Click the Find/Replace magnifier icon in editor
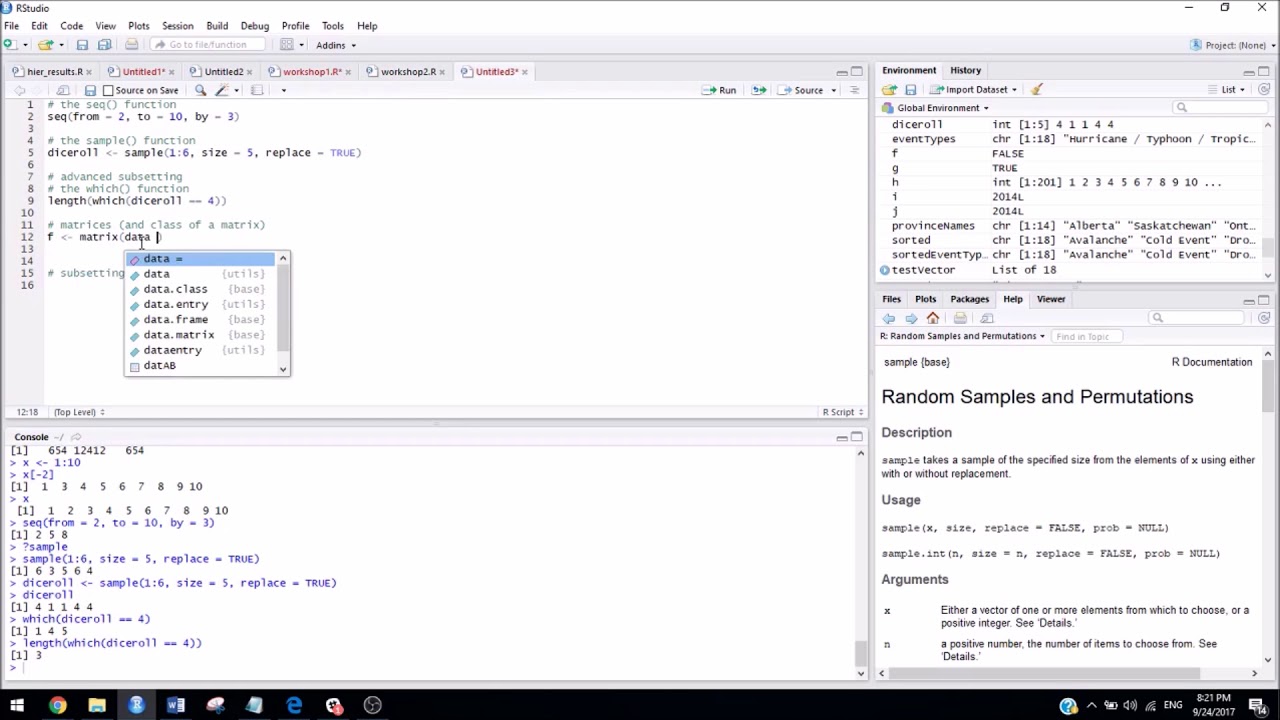This screenshot has width=1280, height=720. coord(200,90)
